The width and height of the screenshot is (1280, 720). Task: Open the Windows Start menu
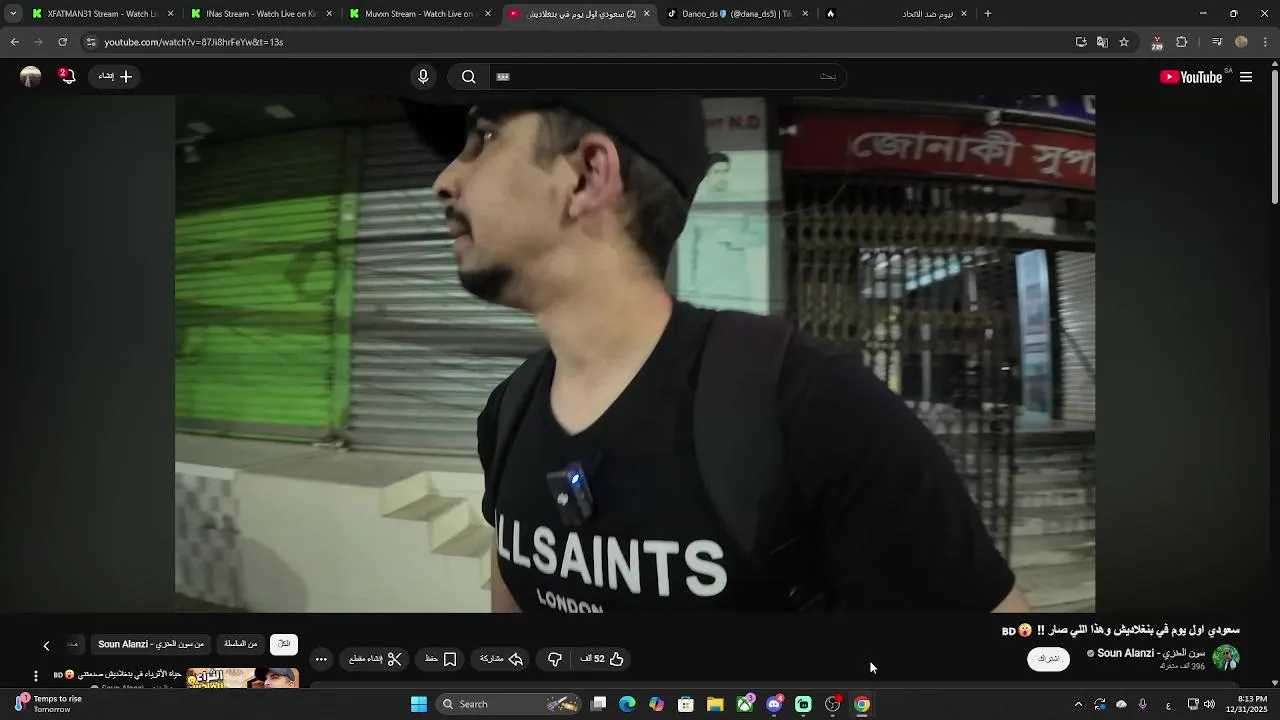(x=419, y=704)
